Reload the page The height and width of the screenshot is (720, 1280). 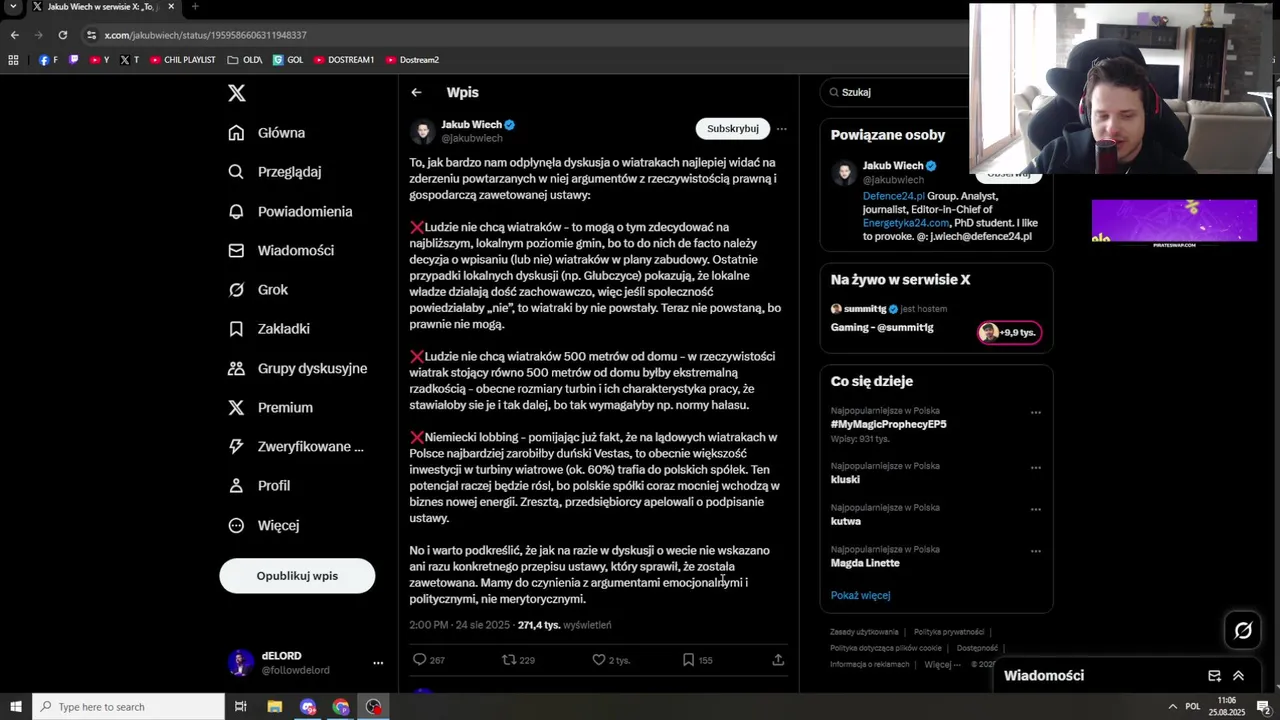click(62, 35)
